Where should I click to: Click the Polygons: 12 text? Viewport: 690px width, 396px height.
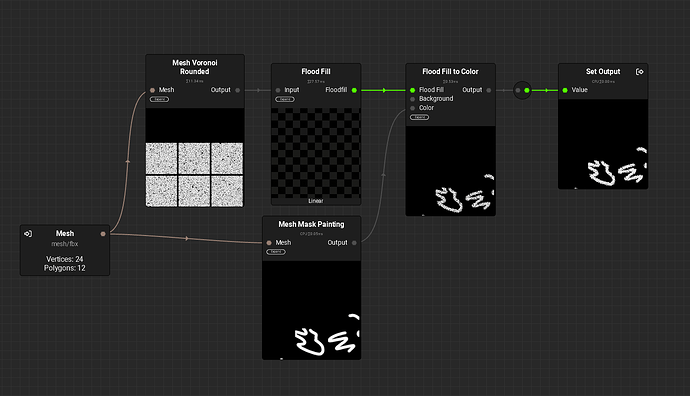65,268
